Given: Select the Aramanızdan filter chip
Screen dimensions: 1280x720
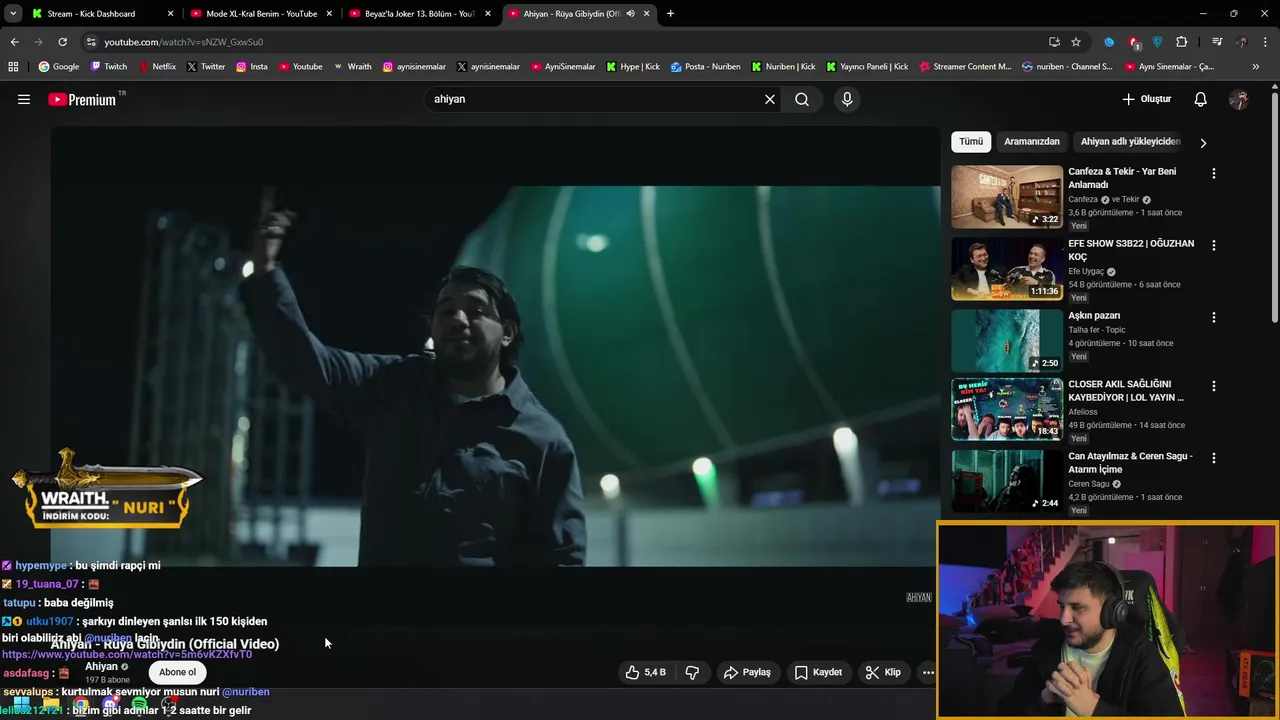Looking at the screenshot, I should click(x=1031, y=142).
